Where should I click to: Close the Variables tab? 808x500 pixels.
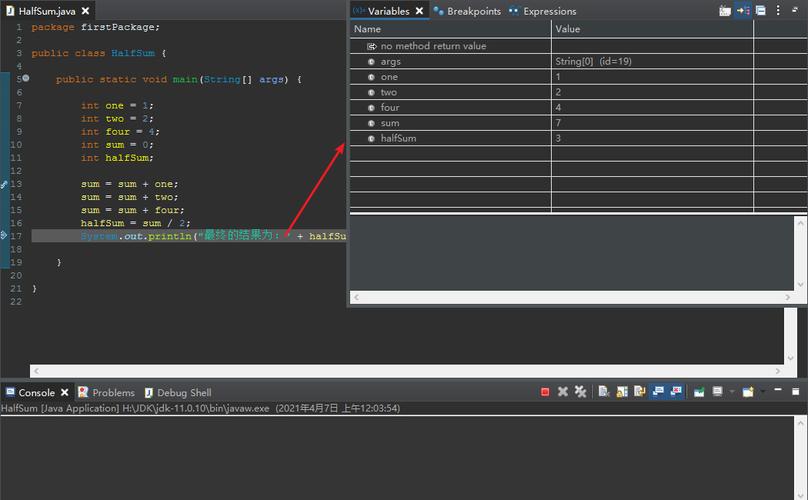419,11
